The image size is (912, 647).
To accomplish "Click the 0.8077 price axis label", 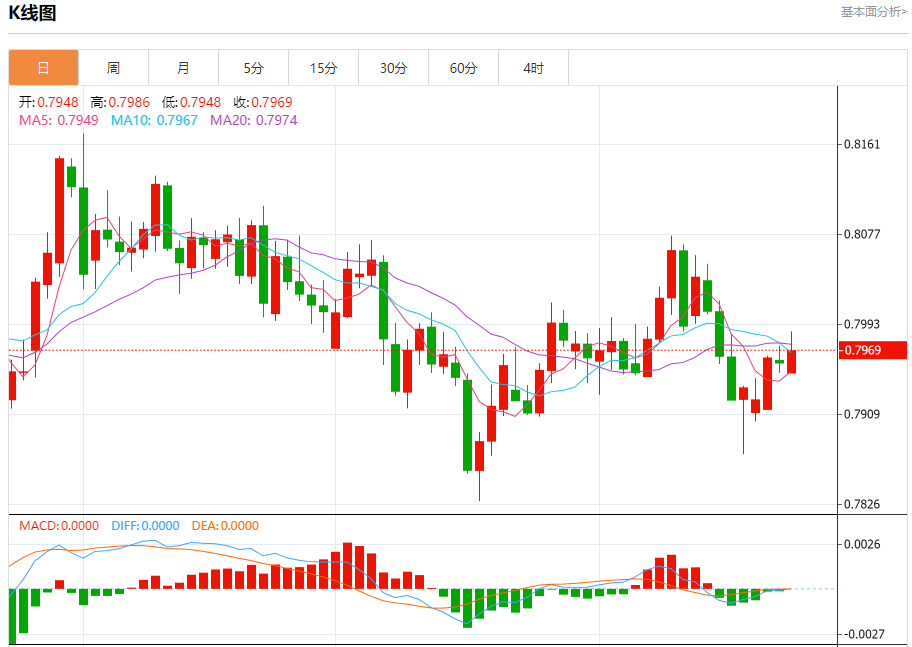I will coord(862,234).
